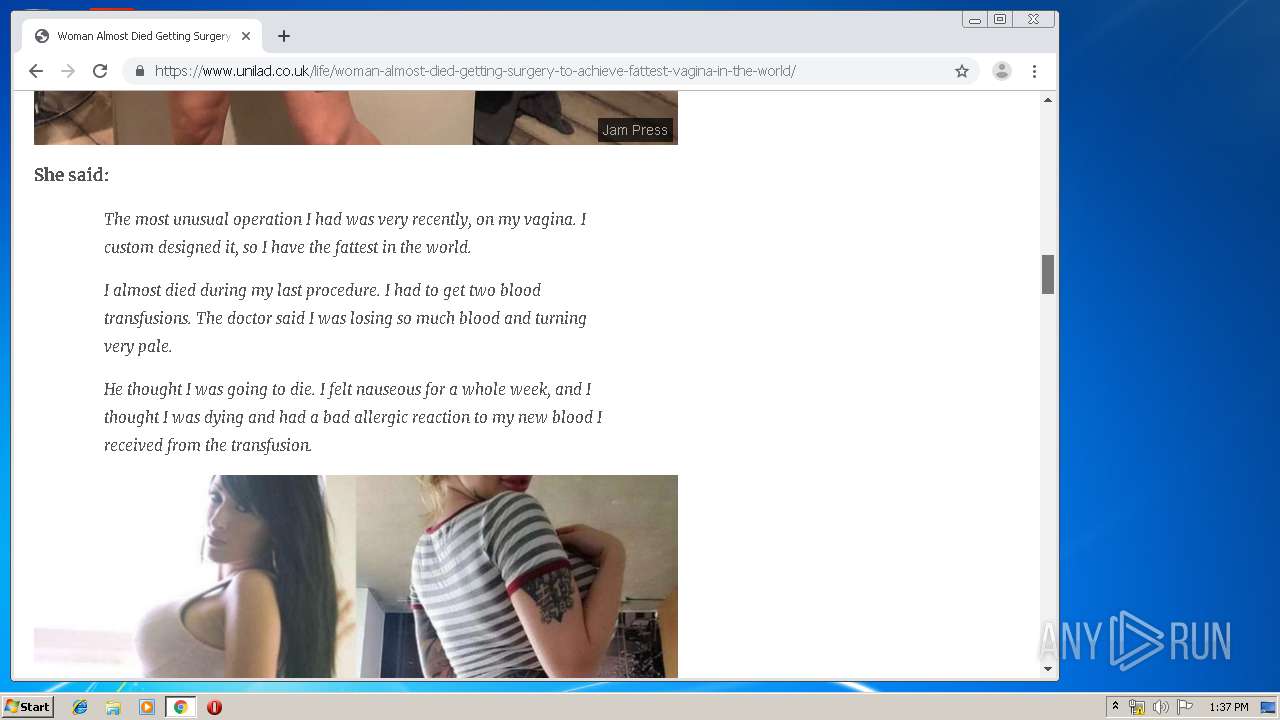Open Chrome's three-dot menu
This screenshot has height=720, width=1280.
pos(1034,71)
